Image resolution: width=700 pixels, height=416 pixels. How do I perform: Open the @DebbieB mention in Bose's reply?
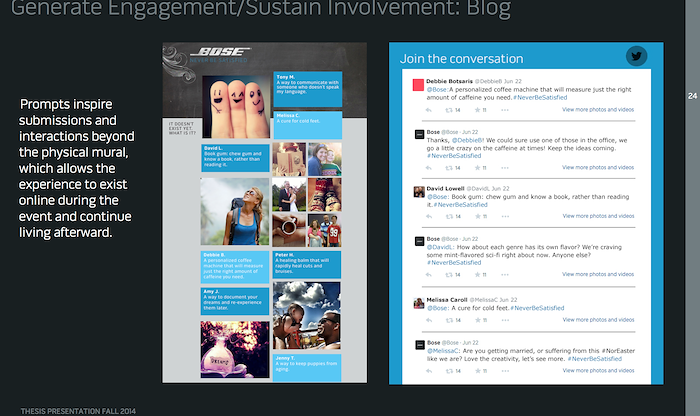pos(468,140)
